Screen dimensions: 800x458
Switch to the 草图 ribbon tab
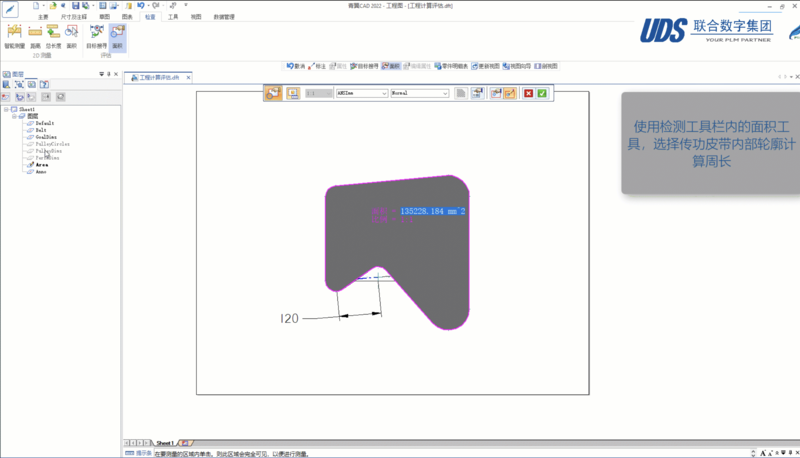105,17
